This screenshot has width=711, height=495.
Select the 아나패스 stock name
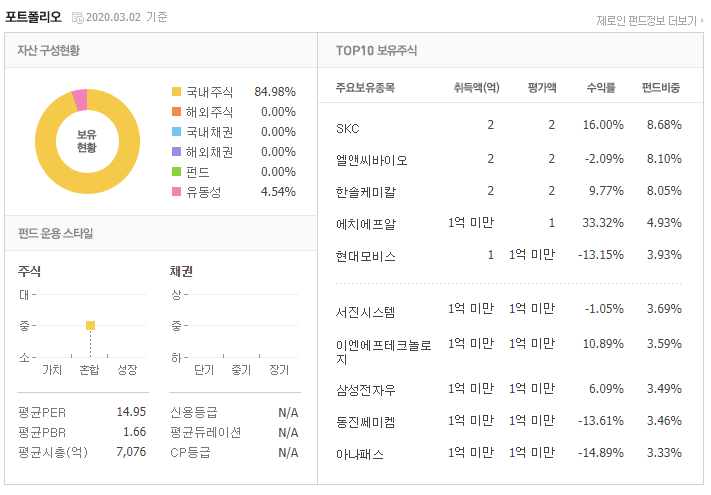[x=360, y=454]
